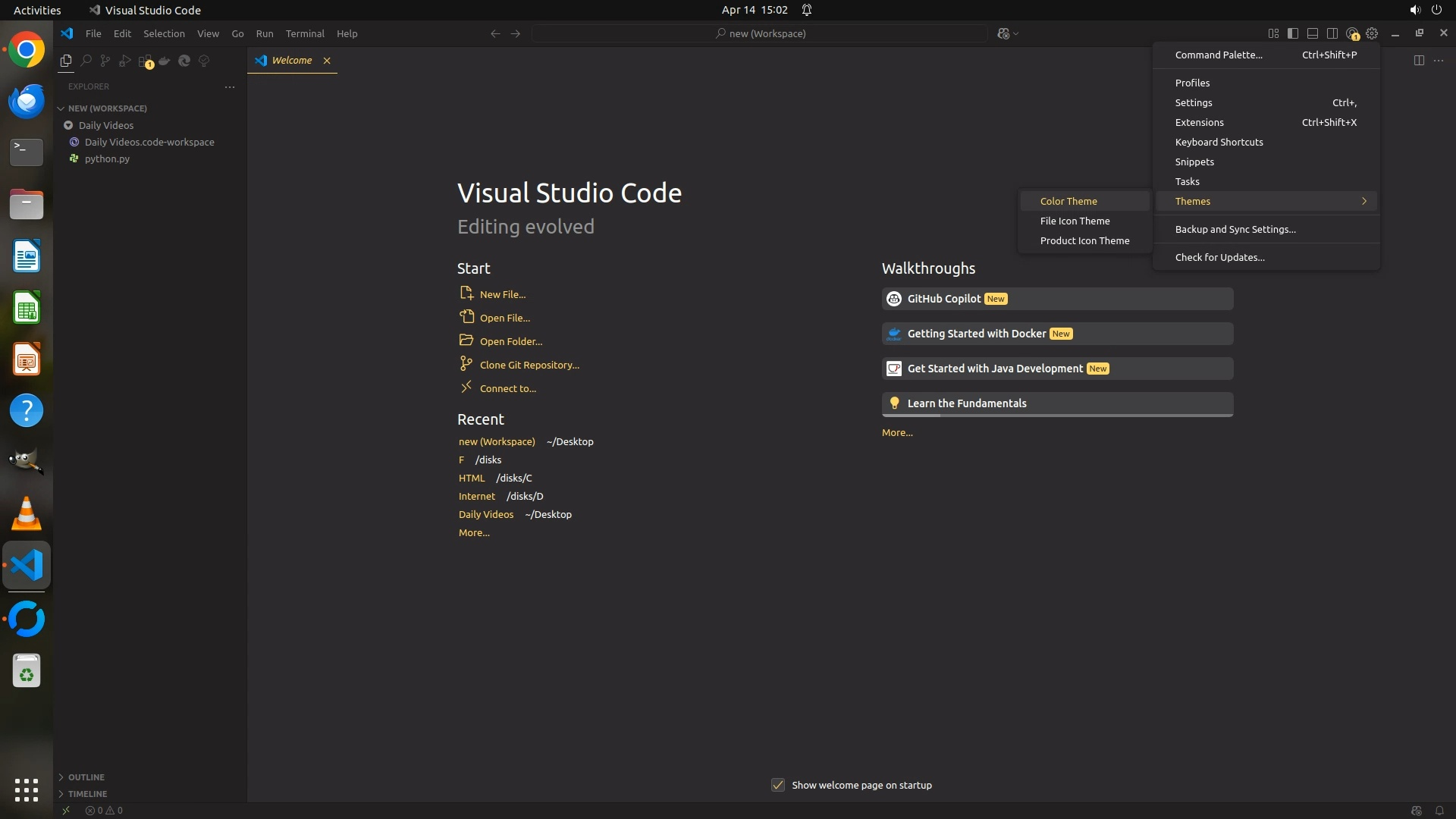Open the Source Control view icon
This screenshot has height=819, width=1456.
tap(105, 61)
